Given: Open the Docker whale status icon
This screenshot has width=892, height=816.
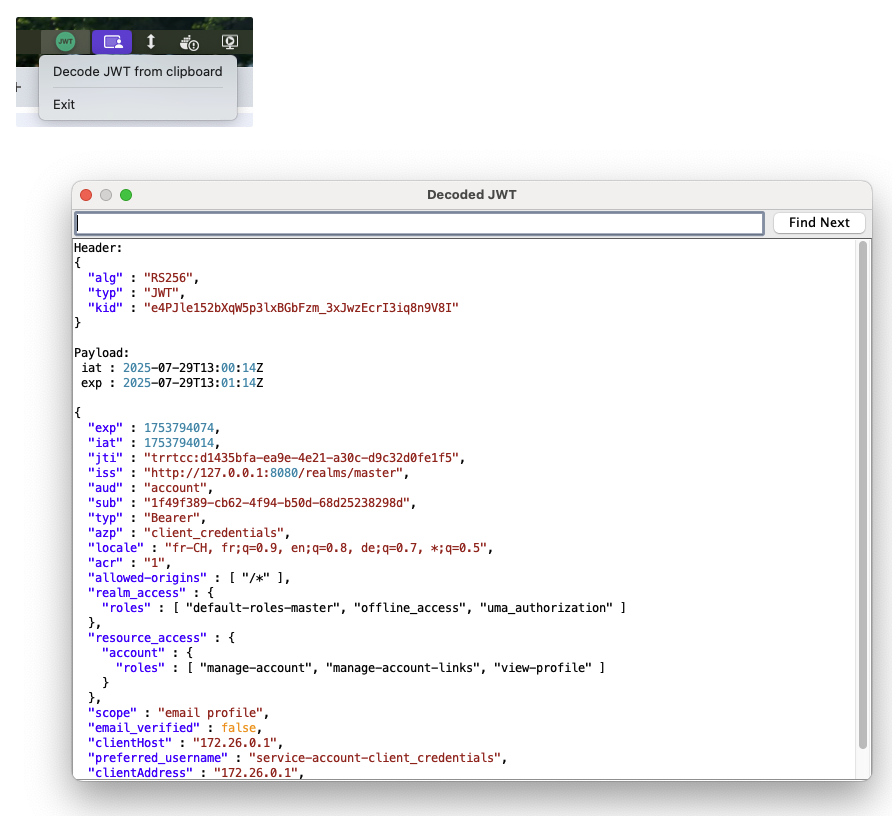Looking at the screenshot, I should click(x=189, y=41).
